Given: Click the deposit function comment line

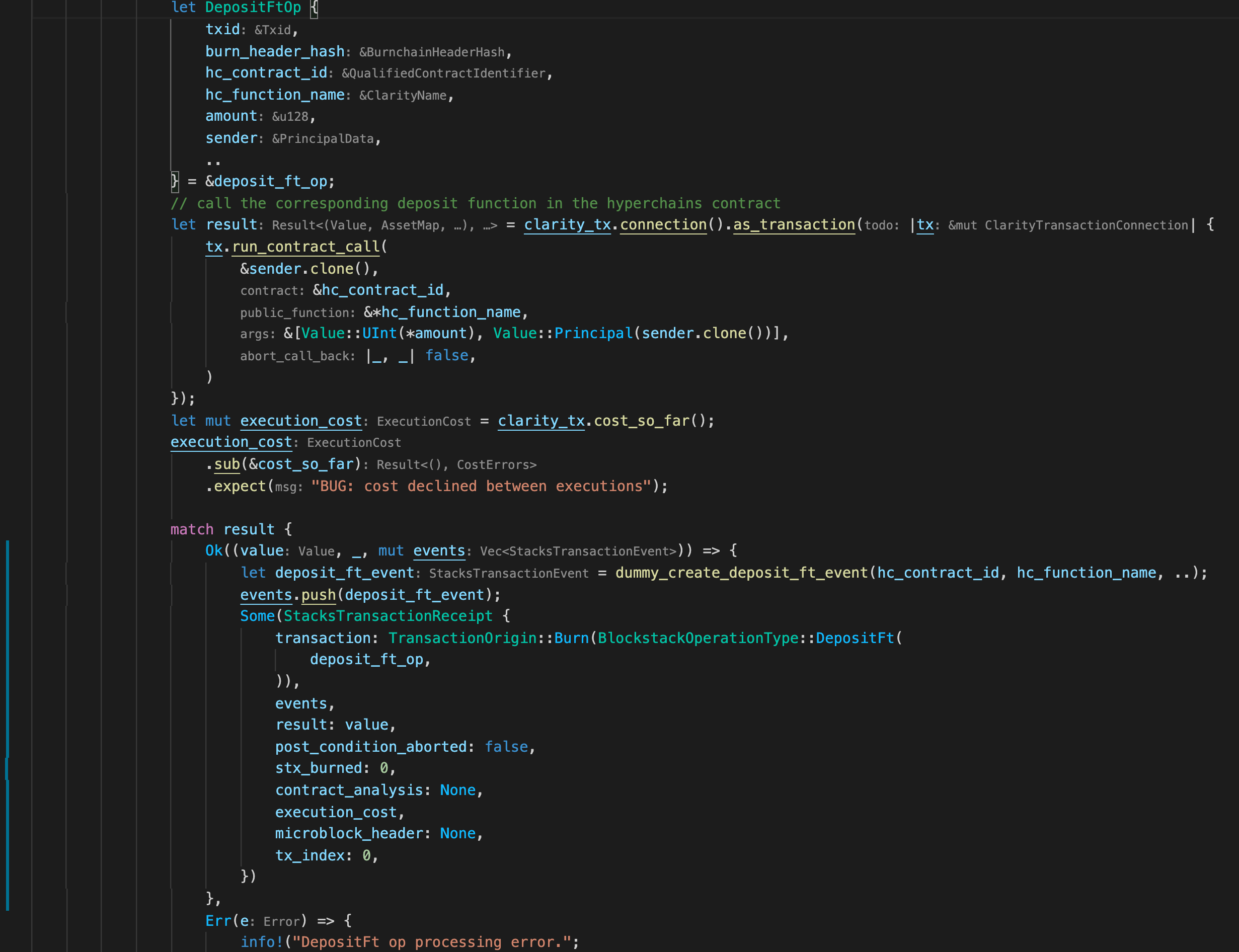Looking at the screenshot, I should click(x=476, y=203).
